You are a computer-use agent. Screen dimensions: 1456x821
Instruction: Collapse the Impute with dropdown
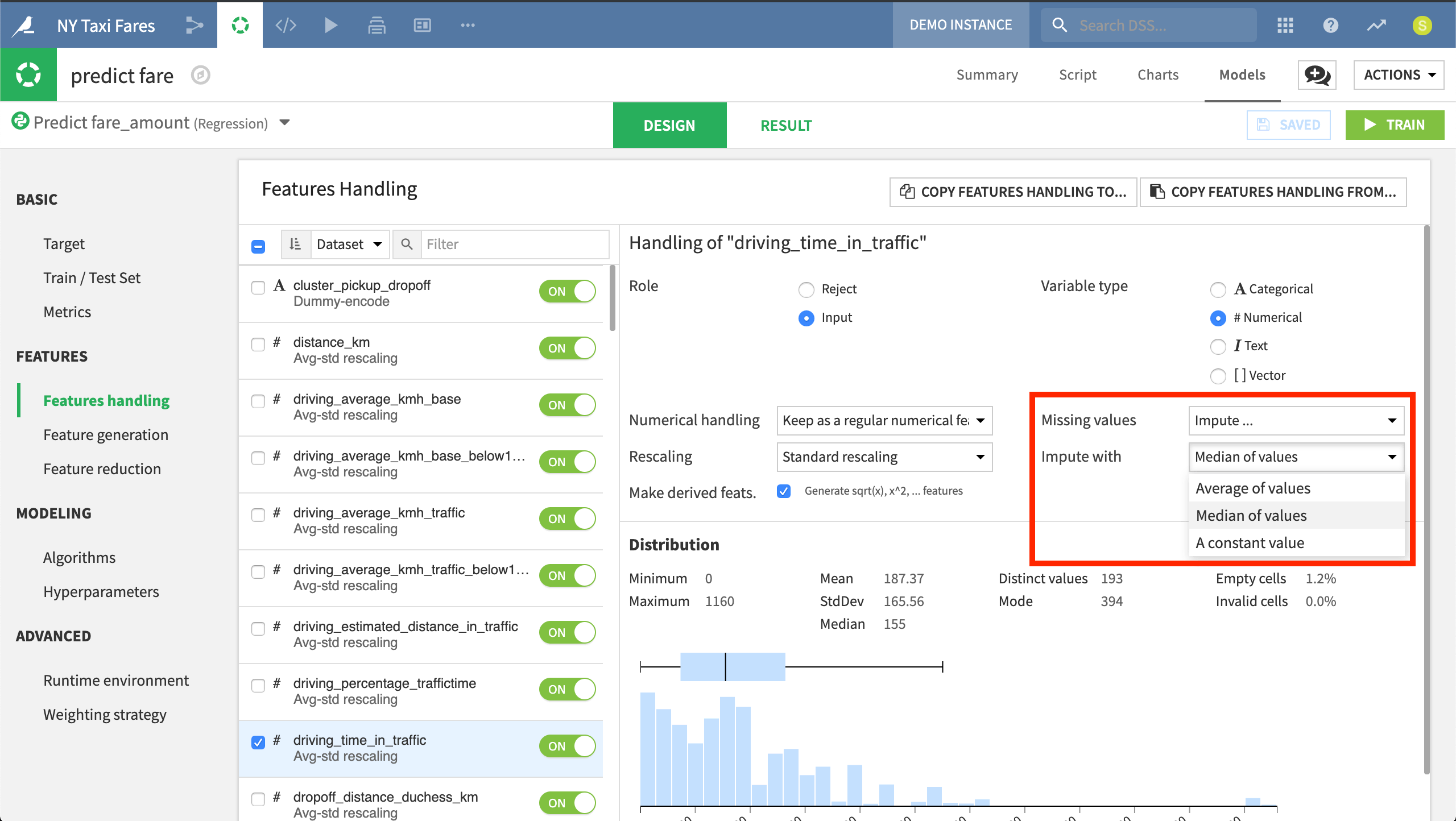(x=1296, y=457)
